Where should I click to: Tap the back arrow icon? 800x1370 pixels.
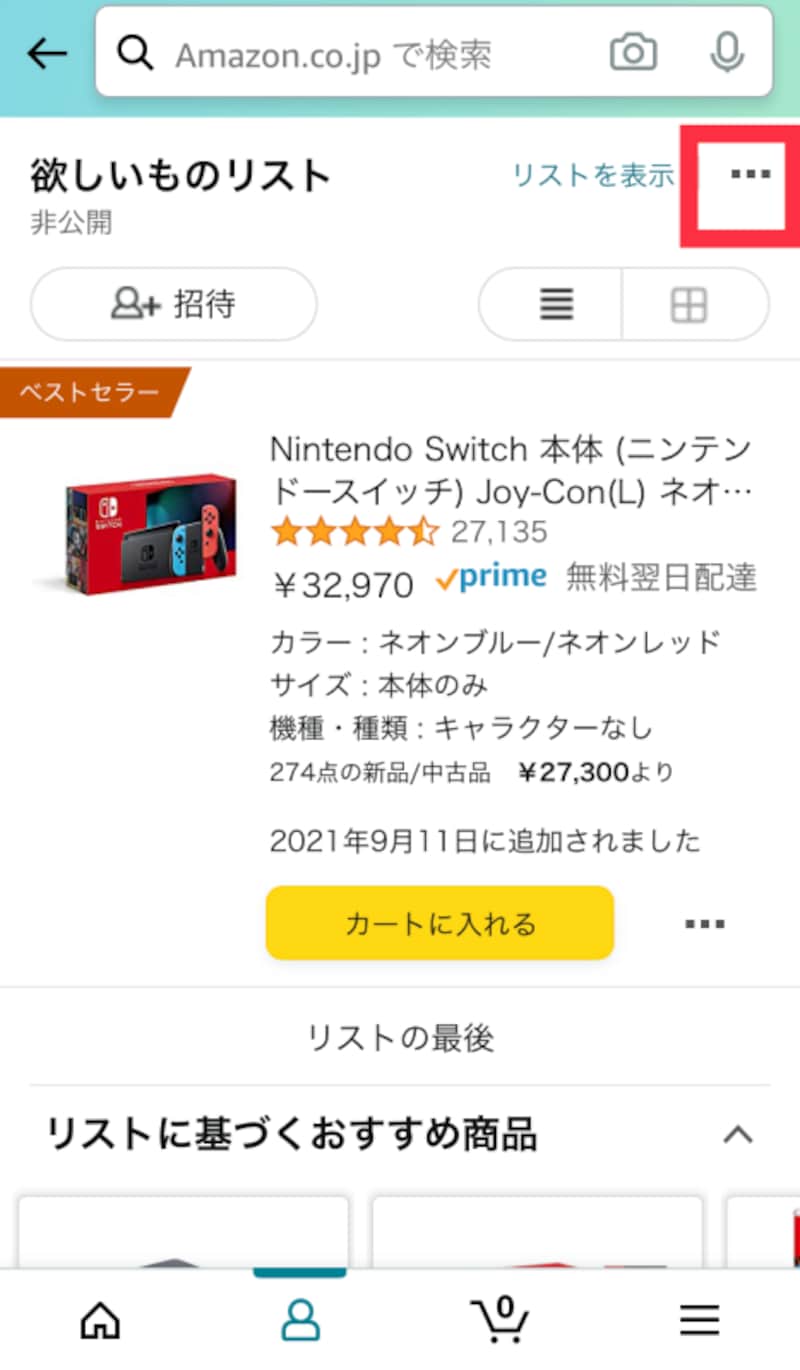tap(47, 54)
